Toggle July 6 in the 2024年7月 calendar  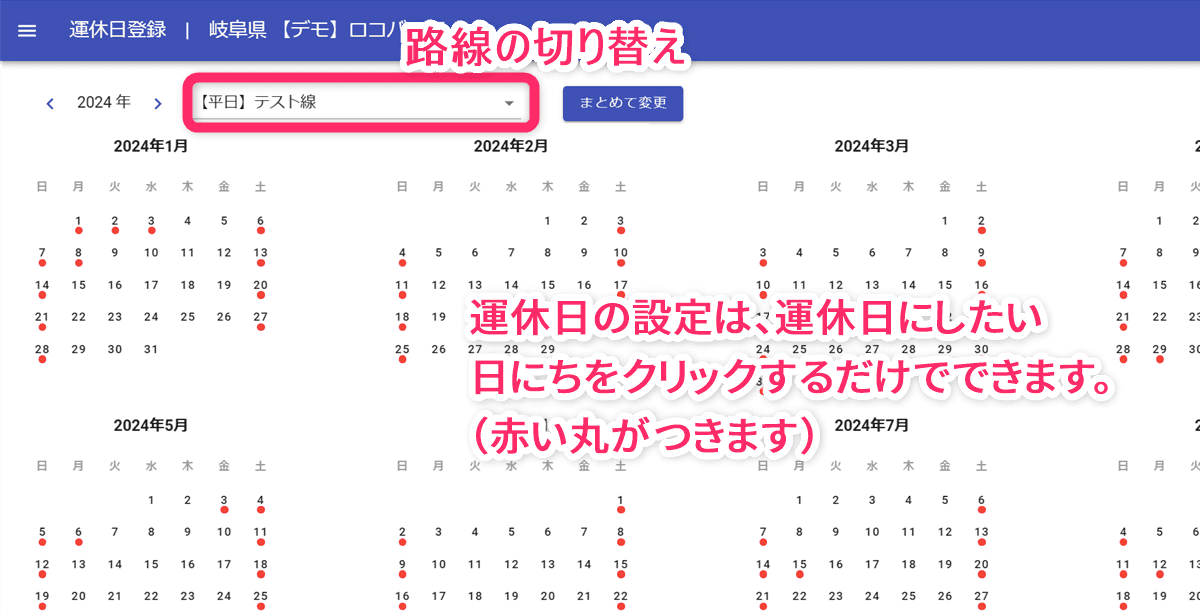(981, 501)
